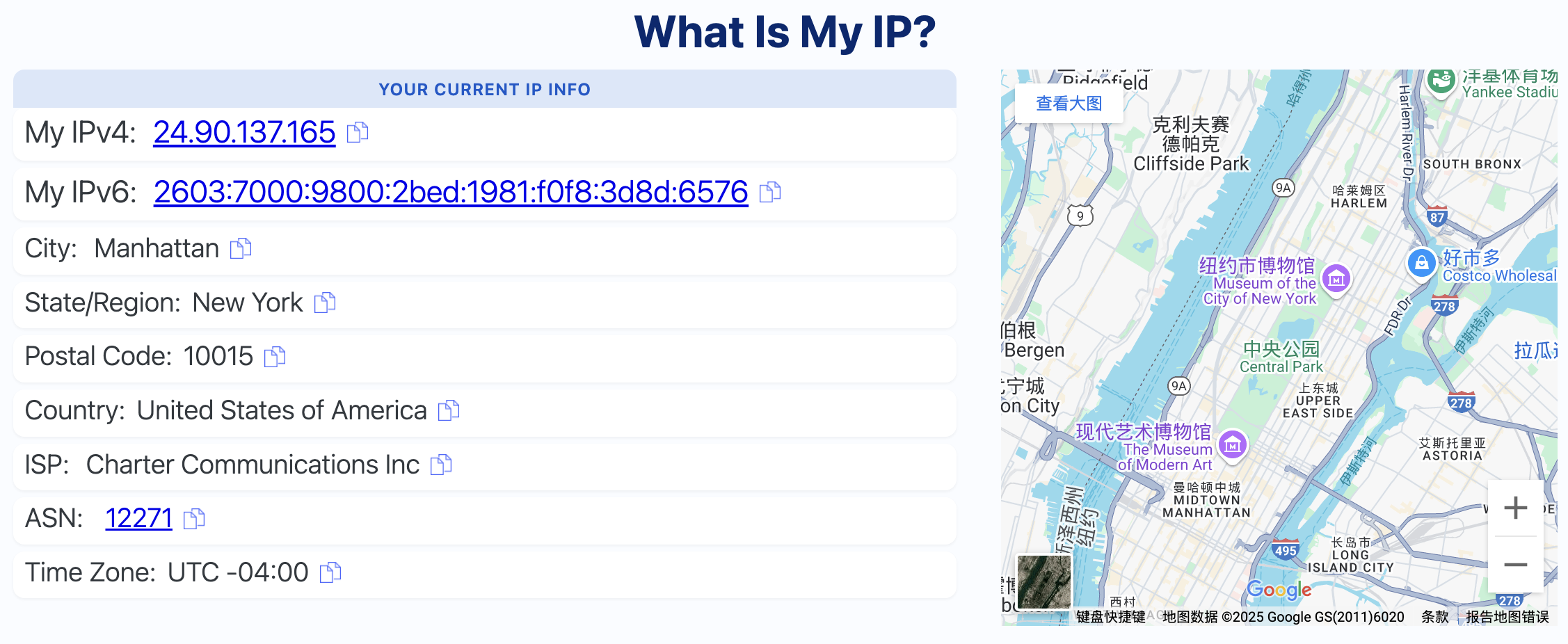Copy the IPv6 address with its copy icon

point(769,192)
